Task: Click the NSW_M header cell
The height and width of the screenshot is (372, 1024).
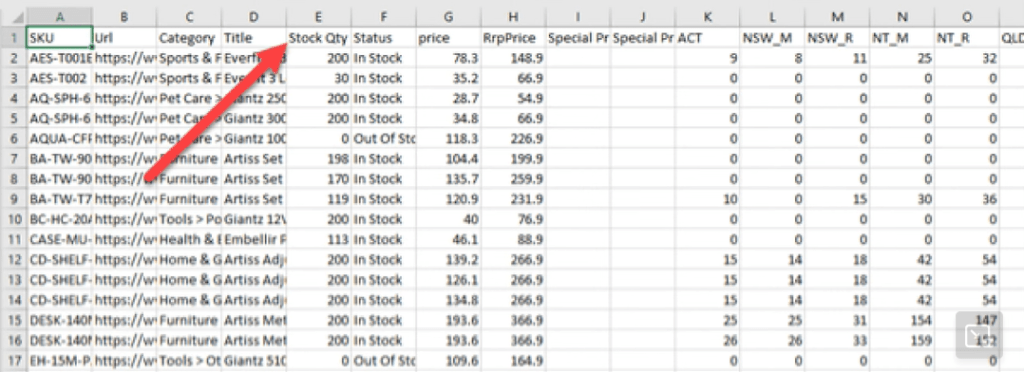Action: pos(773,39)
